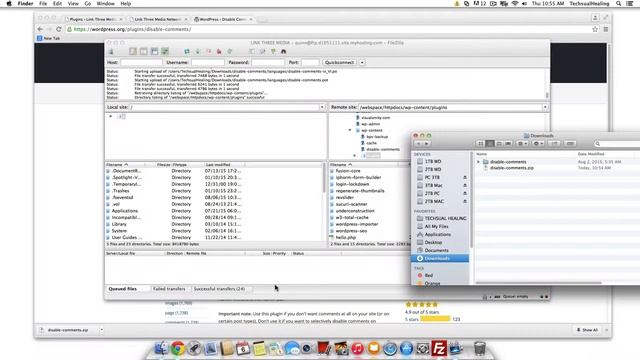
Task: Click the Quickconnect button
Action: 340,62
